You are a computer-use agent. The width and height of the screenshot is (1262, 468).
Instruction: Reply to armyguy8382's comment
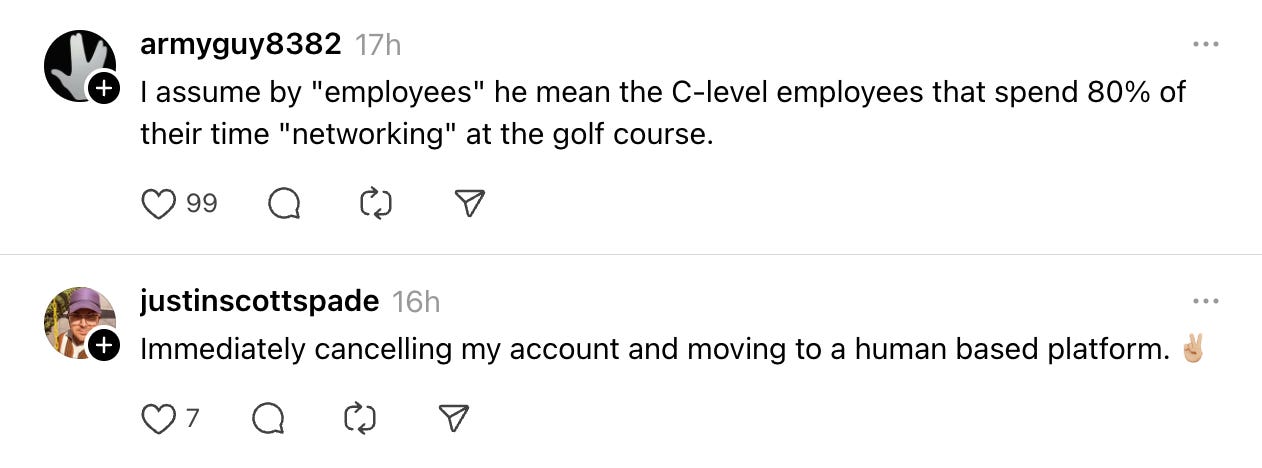click(x=284, y=204)
